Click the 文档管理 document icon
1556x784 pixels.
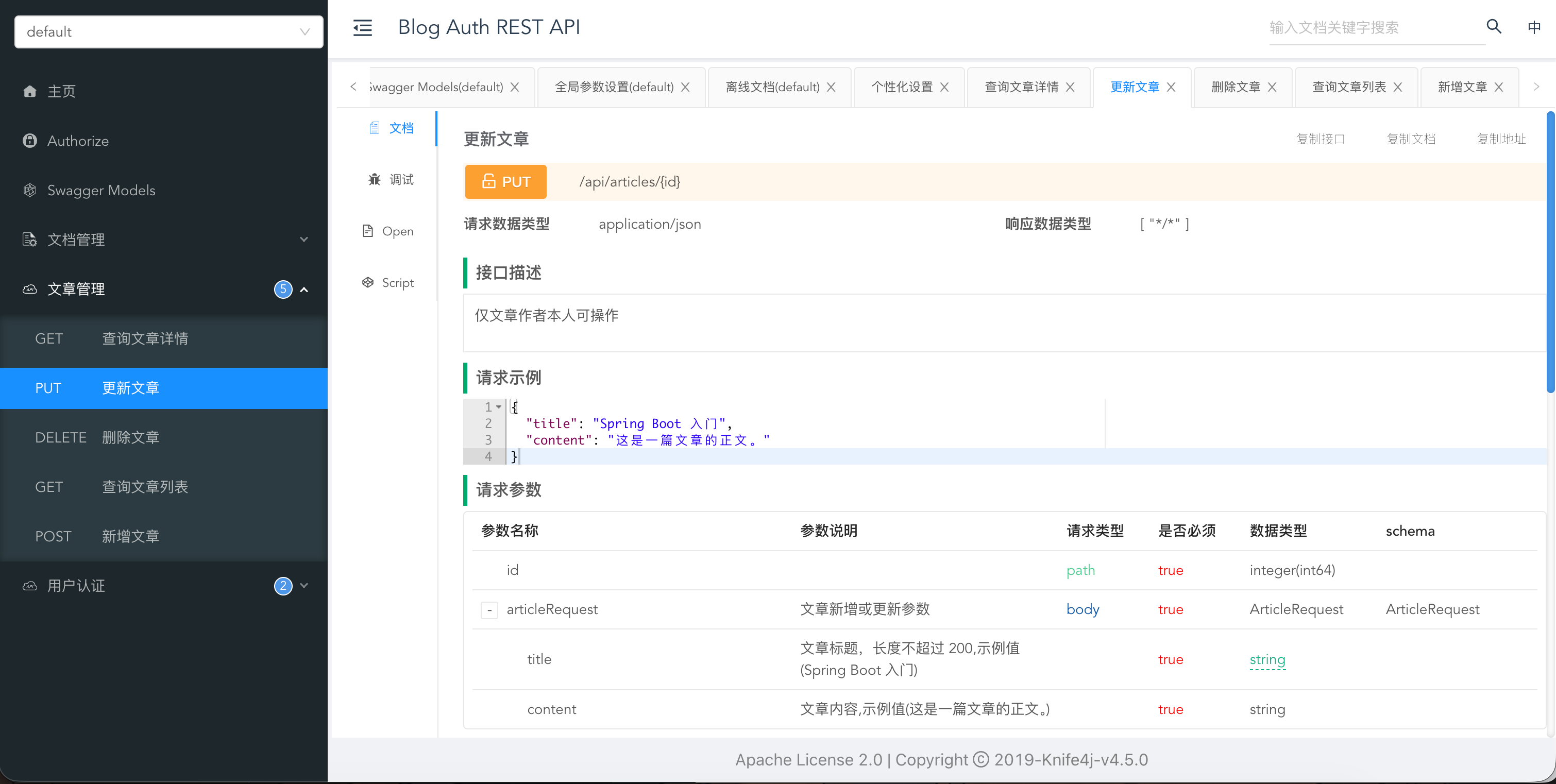[29, 240]
